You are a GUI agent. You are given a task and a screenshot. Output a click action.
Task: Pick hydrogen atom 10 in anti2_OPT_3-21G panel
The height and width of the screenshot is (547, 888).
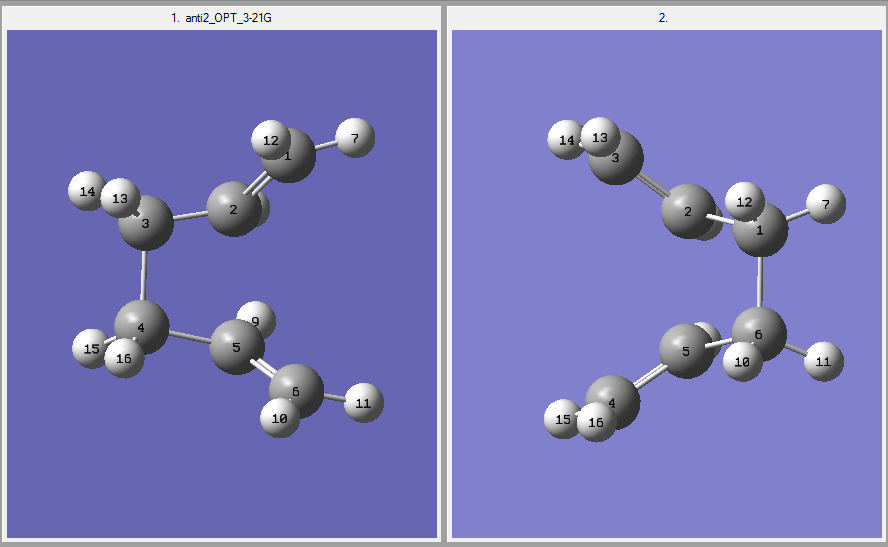[x=279, y=419]
